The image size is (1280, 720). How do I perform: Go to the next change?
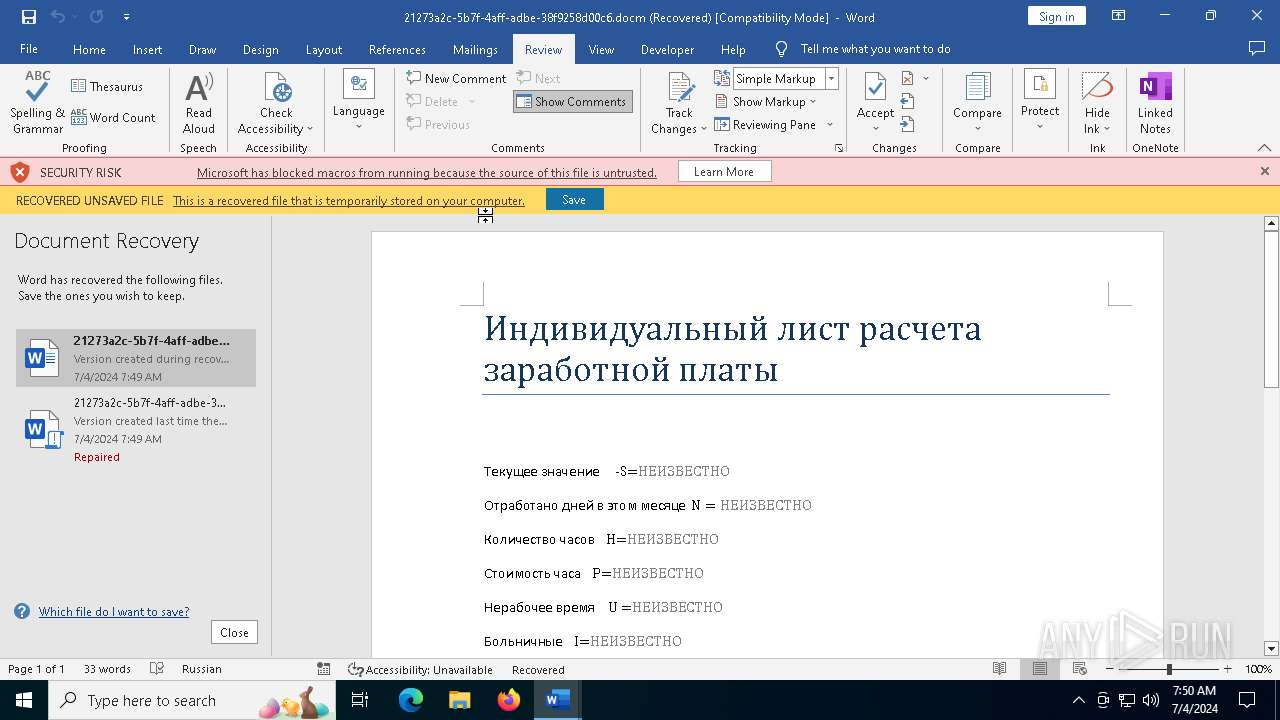[908, 124]
